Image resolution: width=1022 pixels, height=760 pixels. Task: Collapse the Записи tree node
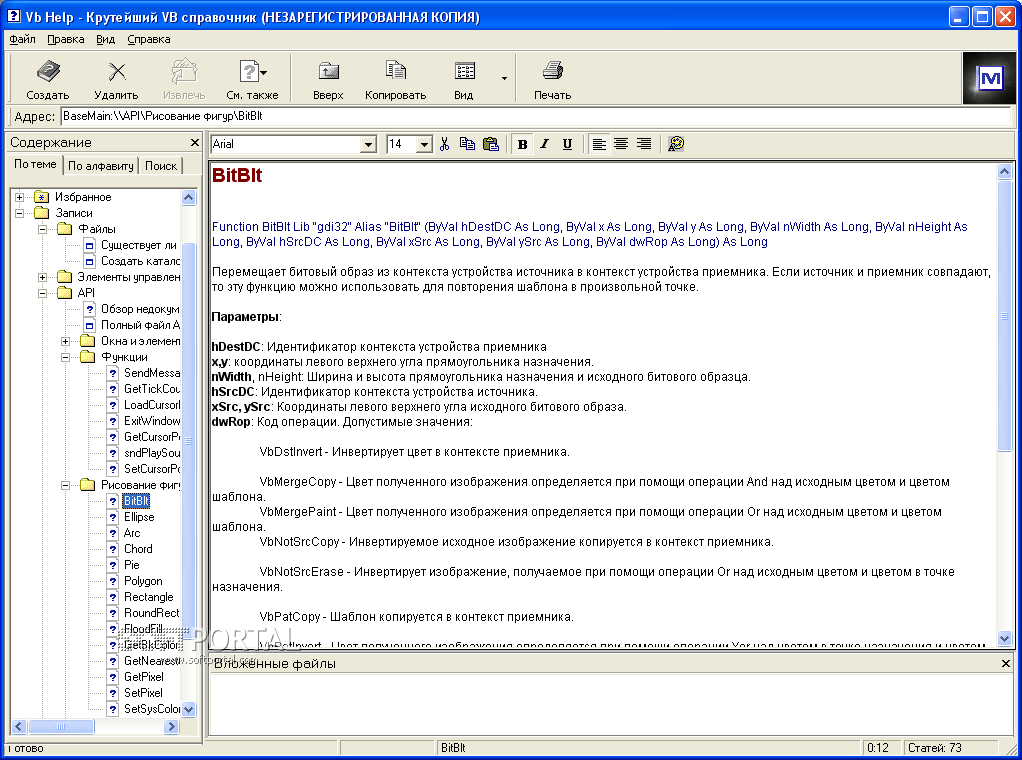[x=20, y=213]
